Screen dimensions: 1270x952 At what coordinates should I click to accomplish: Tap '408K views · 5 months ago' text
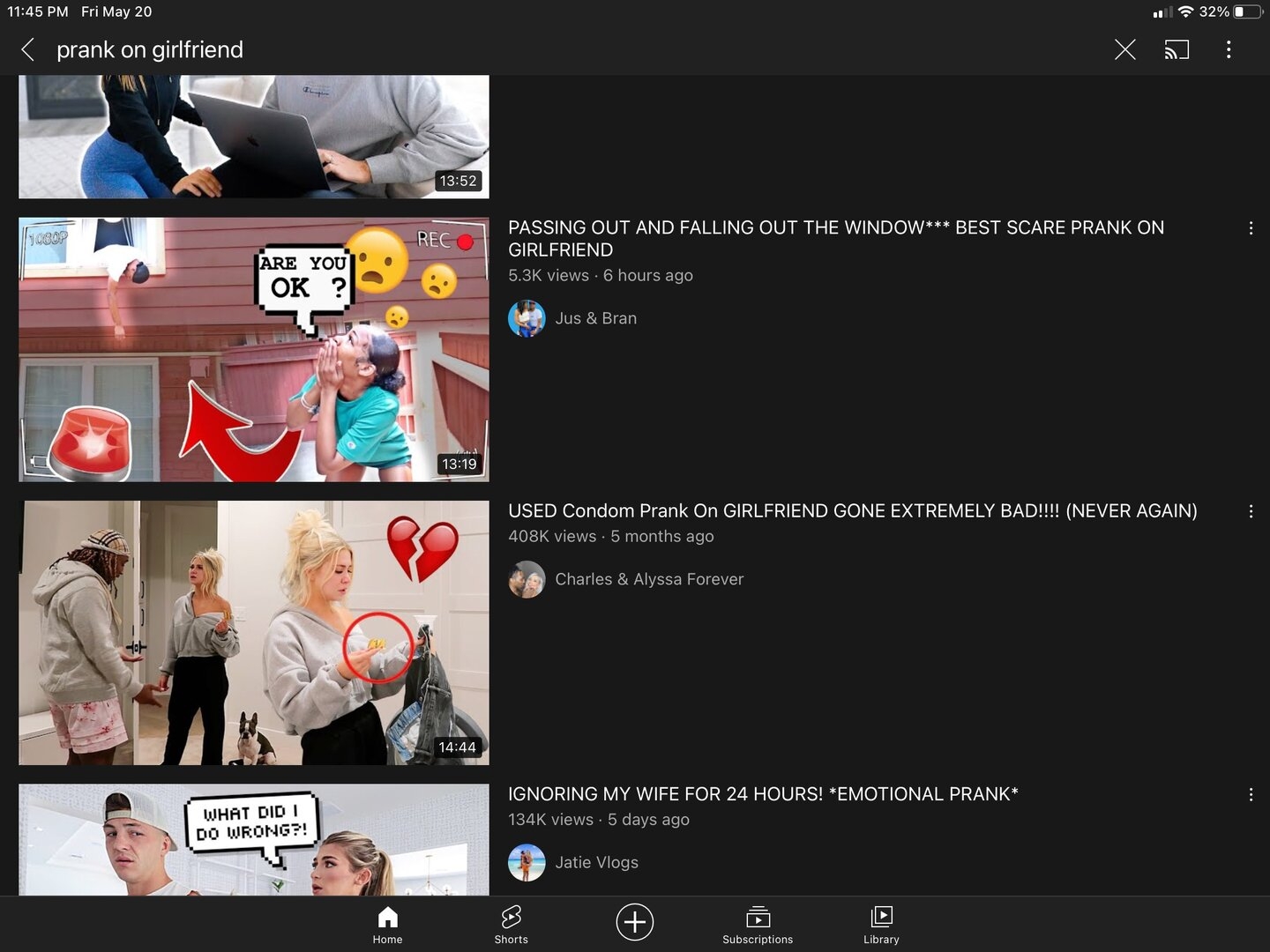point(611,536)
